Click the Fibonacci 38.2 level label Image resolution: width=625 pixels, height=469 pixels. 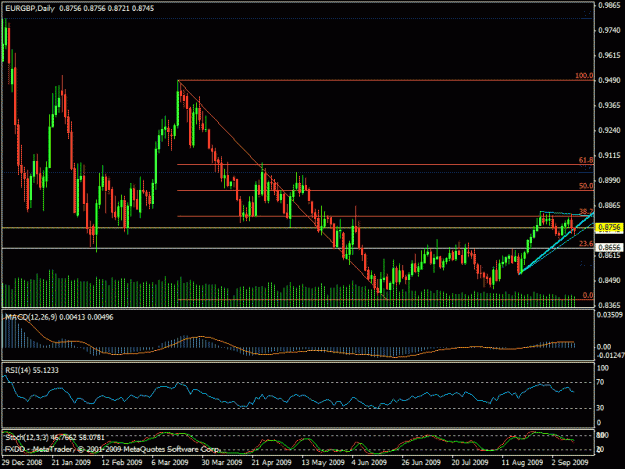click(586, 212)
